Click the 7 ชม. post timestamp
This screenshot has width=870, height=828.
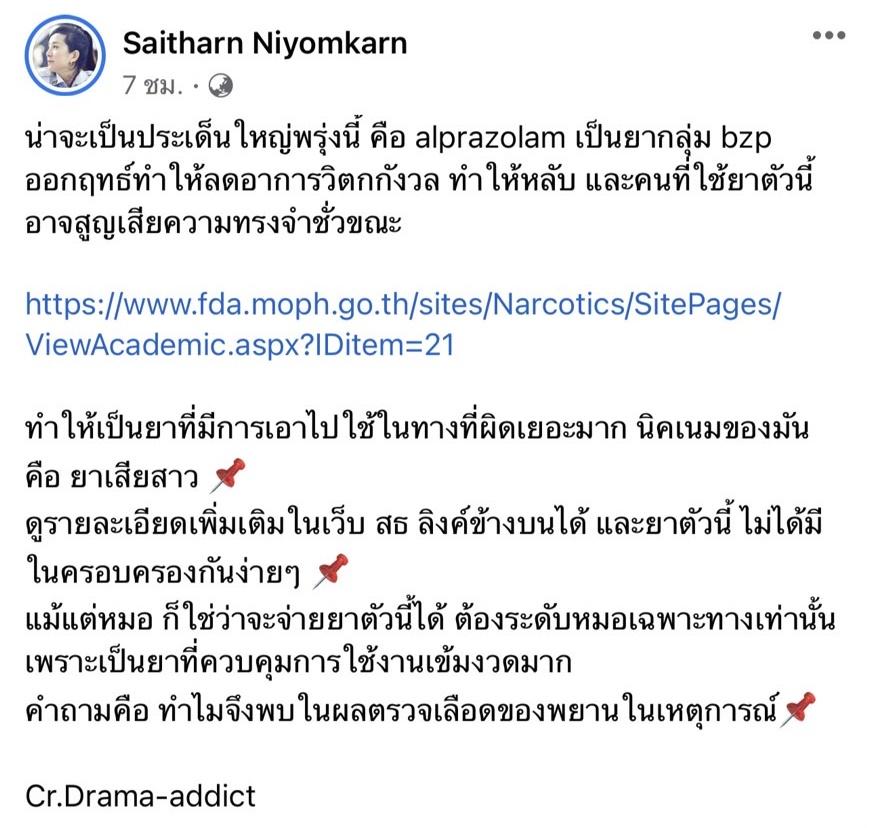153,86
